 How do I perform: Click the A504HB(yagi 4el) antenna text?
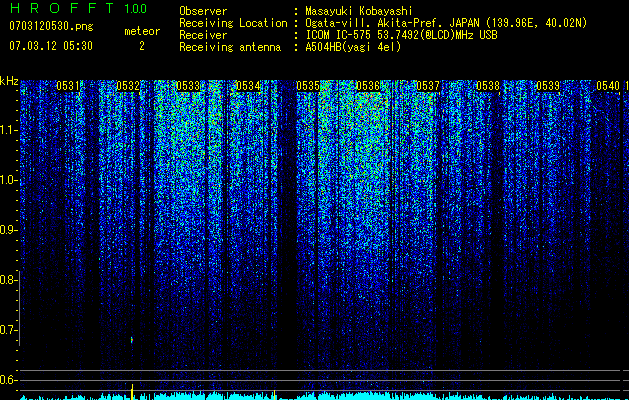(353, 47)
